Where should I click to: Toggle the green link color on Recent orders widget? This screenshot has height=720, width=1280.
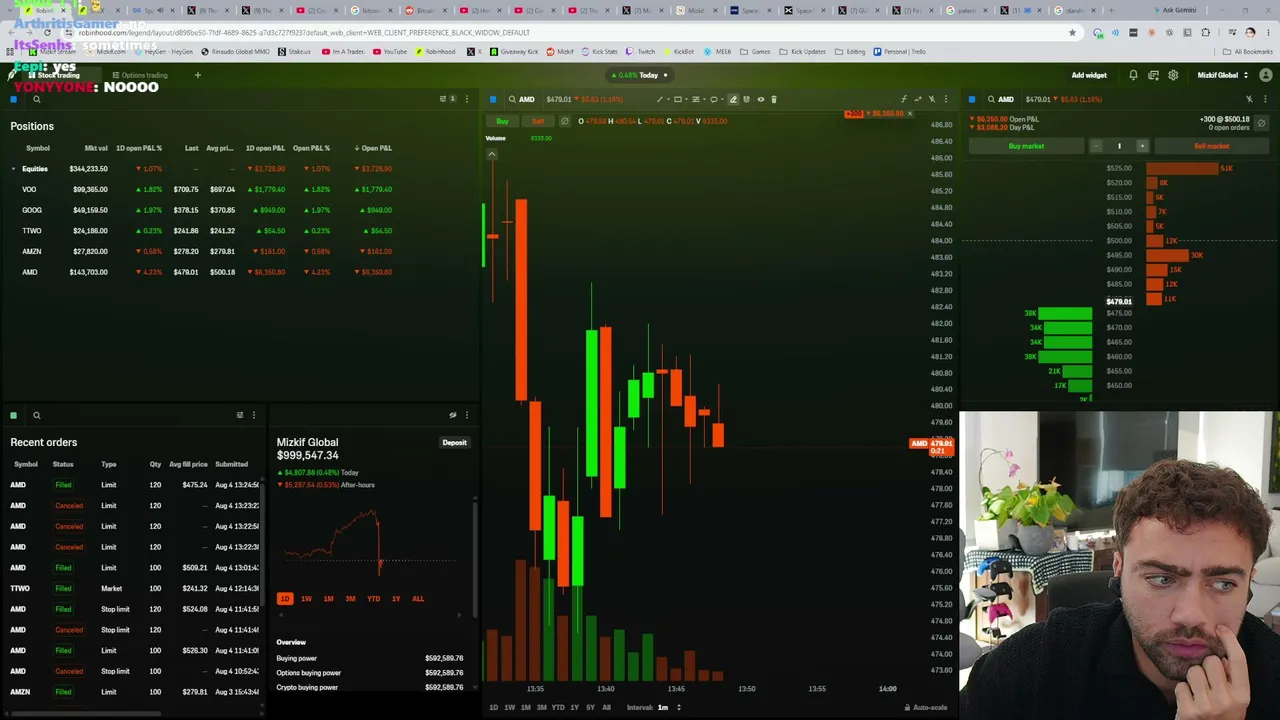(13, 415)
